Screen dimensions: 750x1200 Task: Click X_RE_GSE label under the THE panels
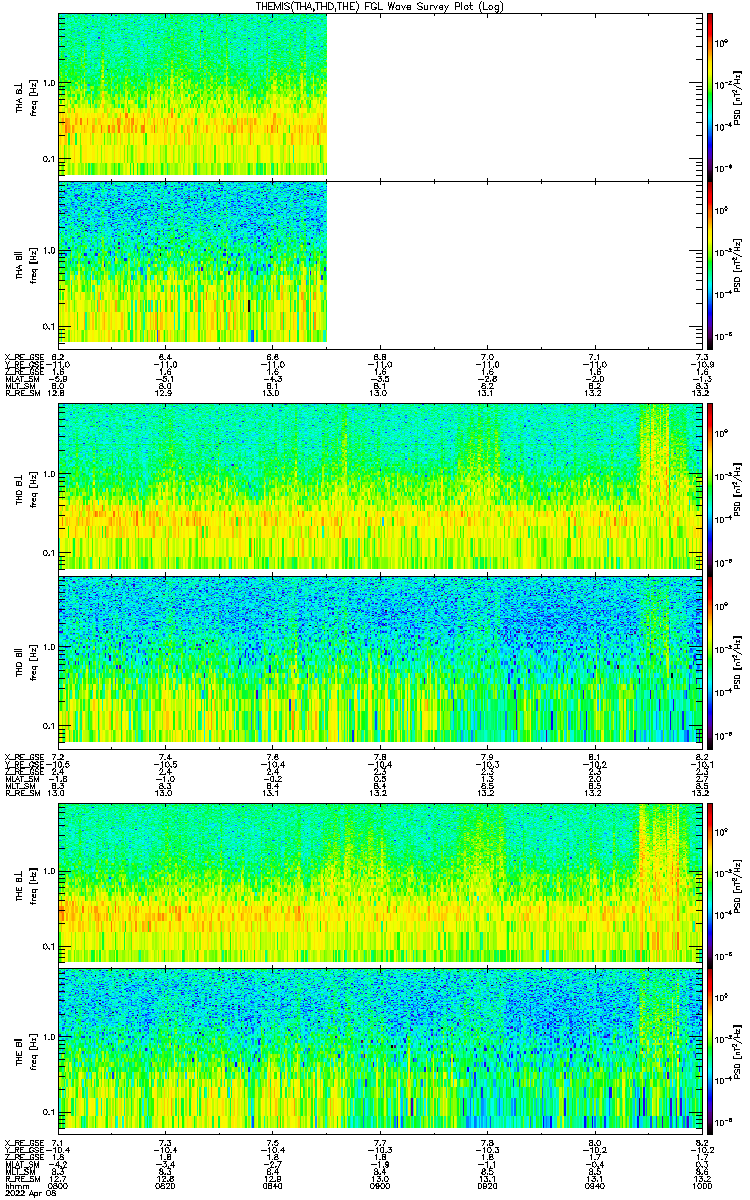pyautogui.click(x=23, y=1142)
